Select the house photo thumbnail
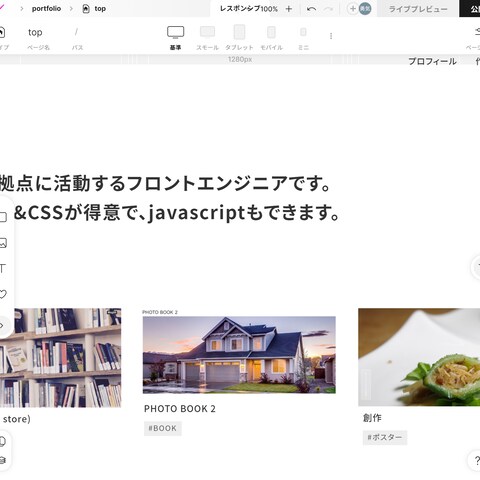Image resolution: width=480 pixels, height=480 pixels. point(239,355)
